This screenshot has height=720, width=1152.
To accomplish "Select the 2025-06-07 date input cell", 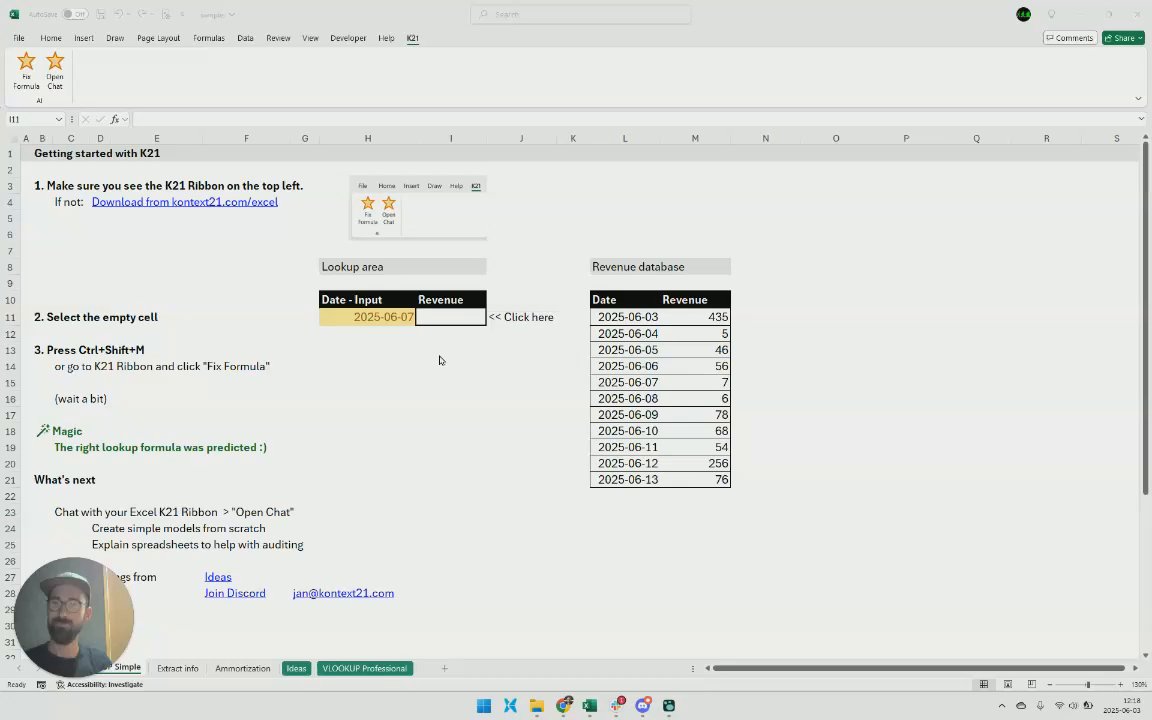I will pos(367,317).
